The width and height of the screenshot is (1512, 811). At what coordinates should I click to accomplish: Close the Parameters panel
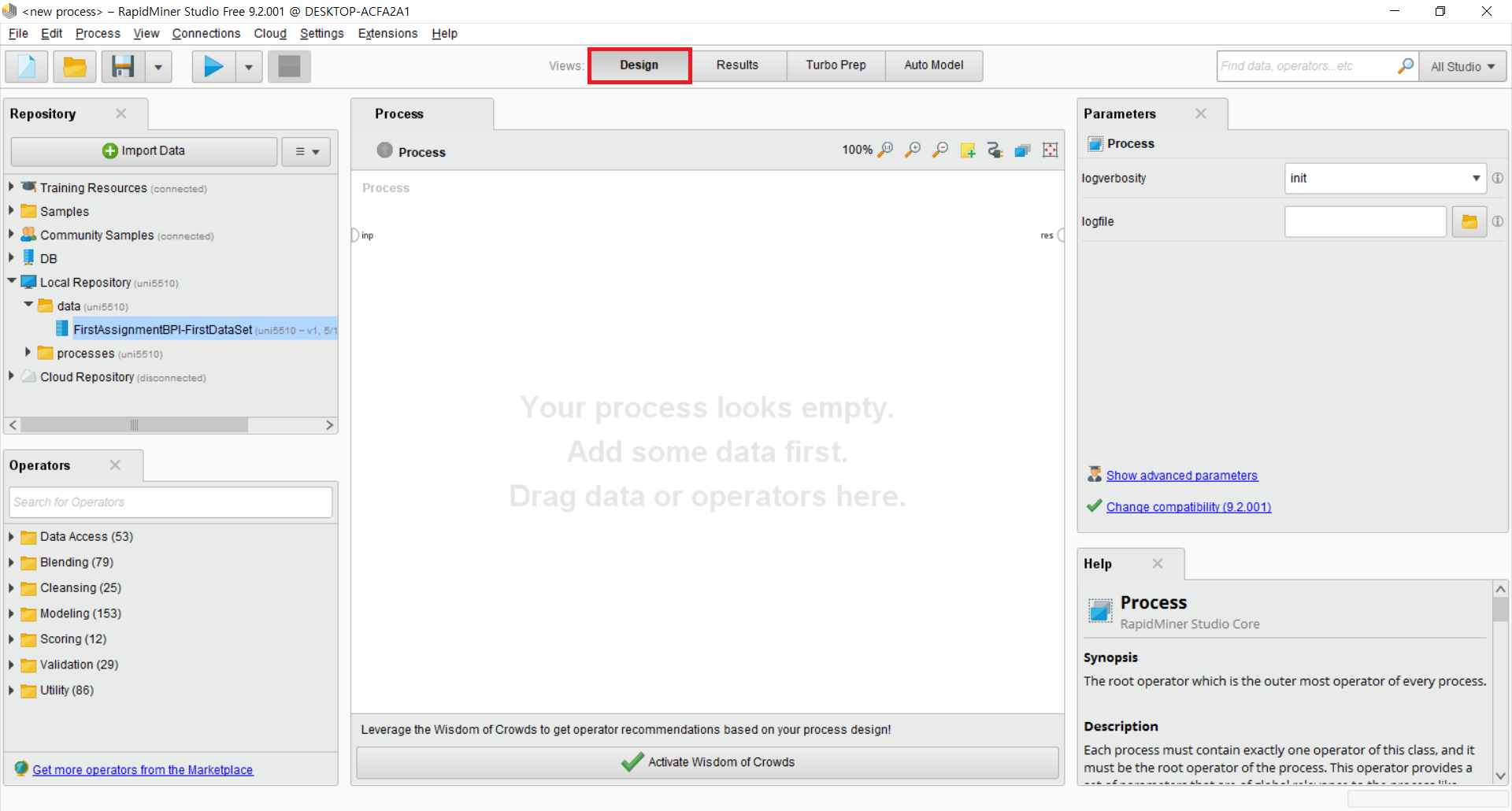point(1201,113)
